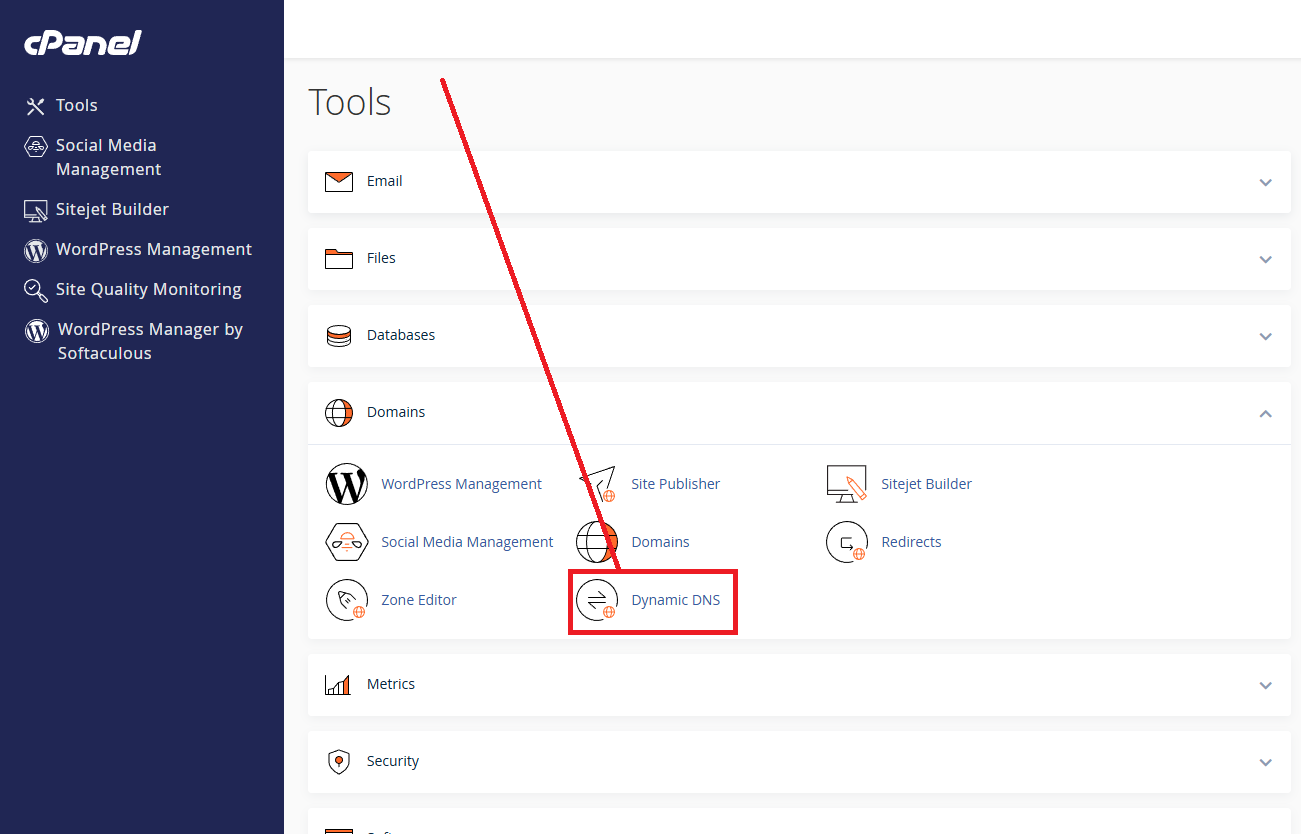Screen dimensions: 1301x834
Task: Expand the Metrics section chevron
Action: pos(1266,685)
